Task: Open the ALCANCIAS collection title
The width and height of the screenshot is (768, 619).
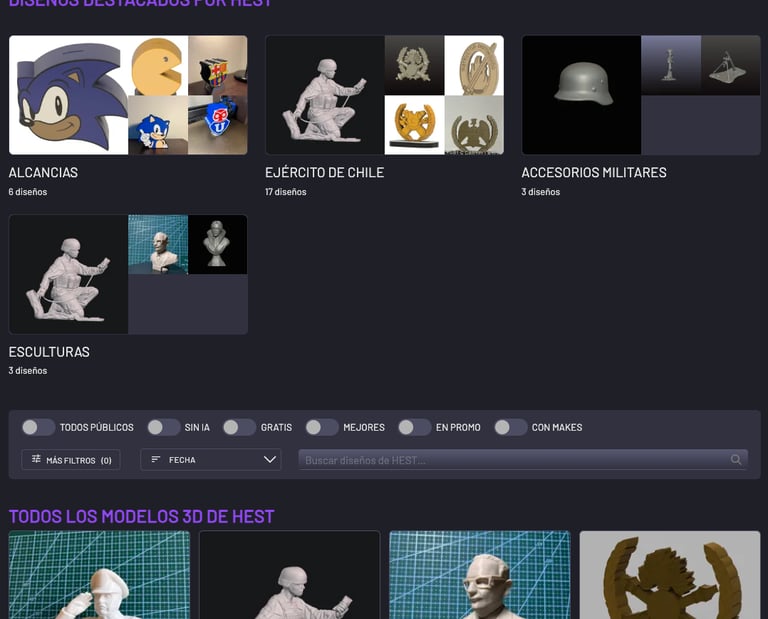Action: pos(43,172)
